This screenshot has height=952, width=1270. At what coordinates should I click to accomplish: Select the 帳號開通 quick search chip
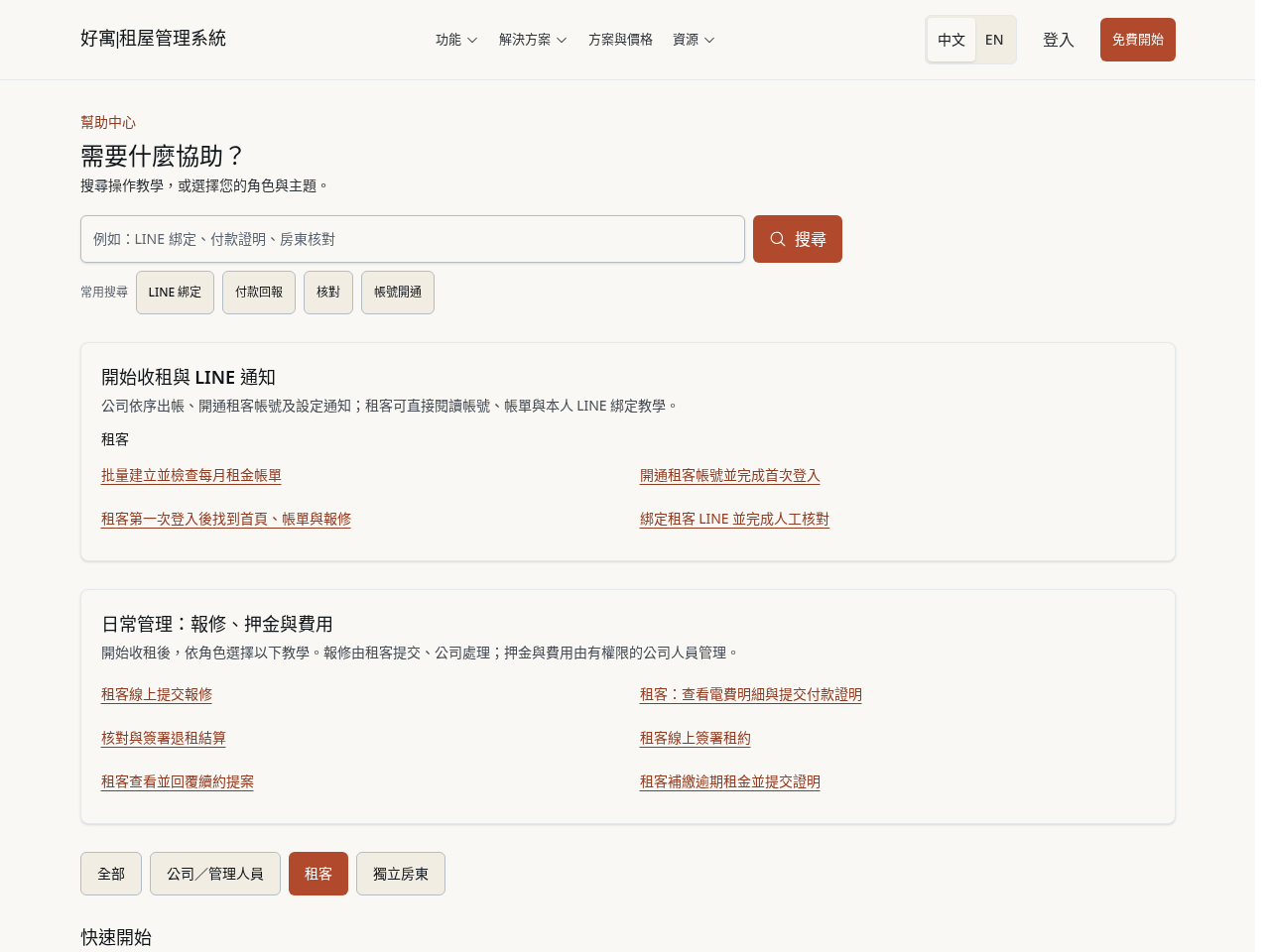398,293
